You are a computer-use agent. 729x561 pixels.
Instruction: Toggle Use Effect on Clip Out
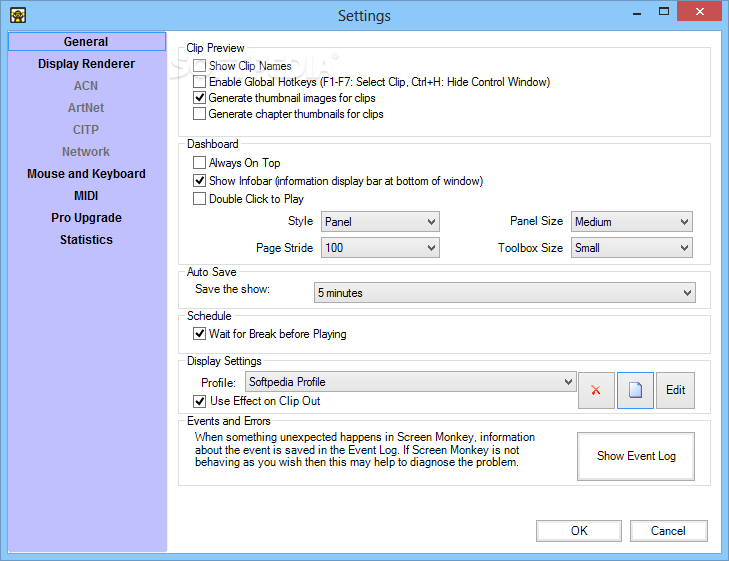click(x=199, y=401)
